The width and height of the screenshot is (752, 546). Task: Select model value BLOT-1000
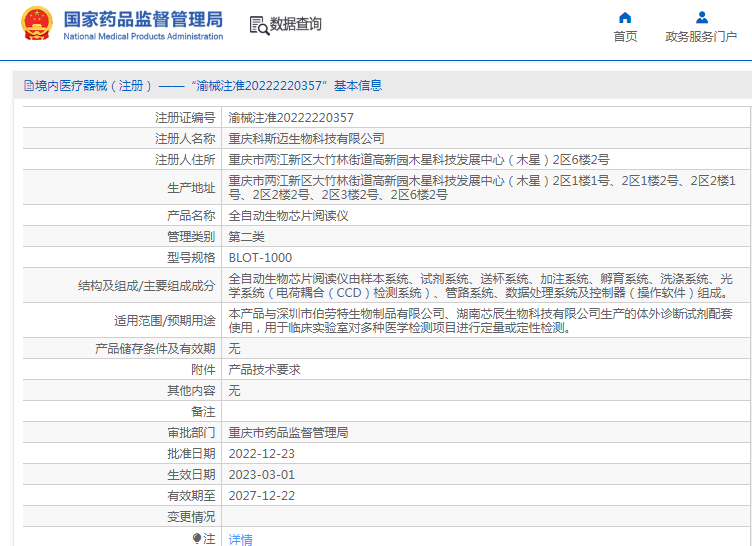260,258
